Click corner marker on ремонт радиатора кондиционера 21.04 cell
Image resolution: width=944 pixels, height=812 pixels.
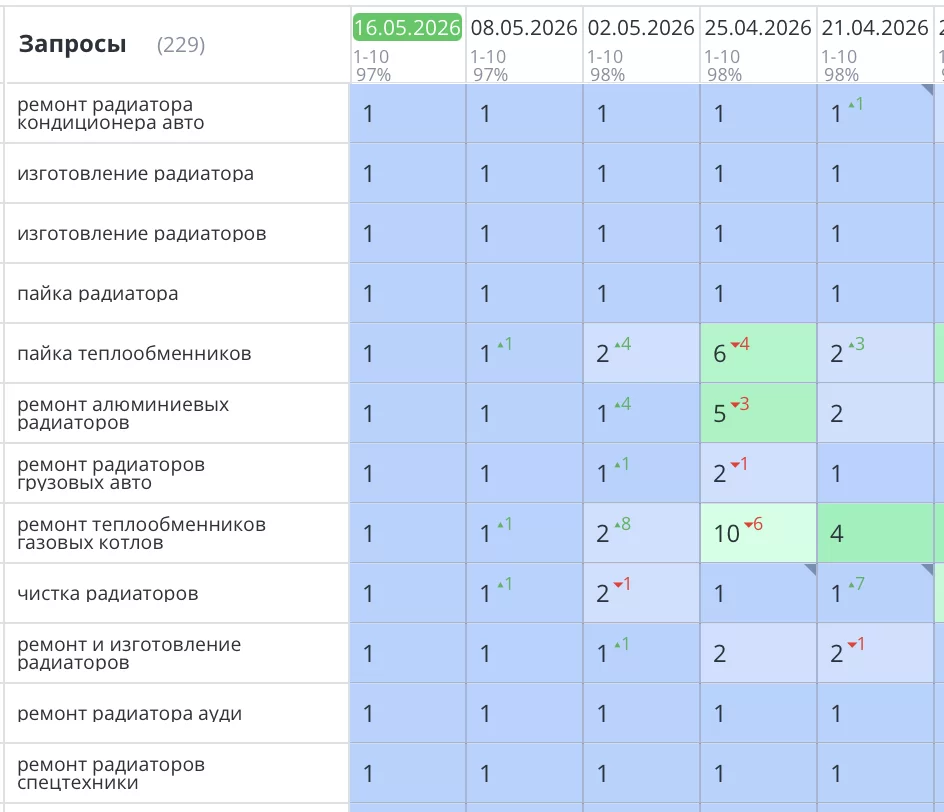pos(928,89)
